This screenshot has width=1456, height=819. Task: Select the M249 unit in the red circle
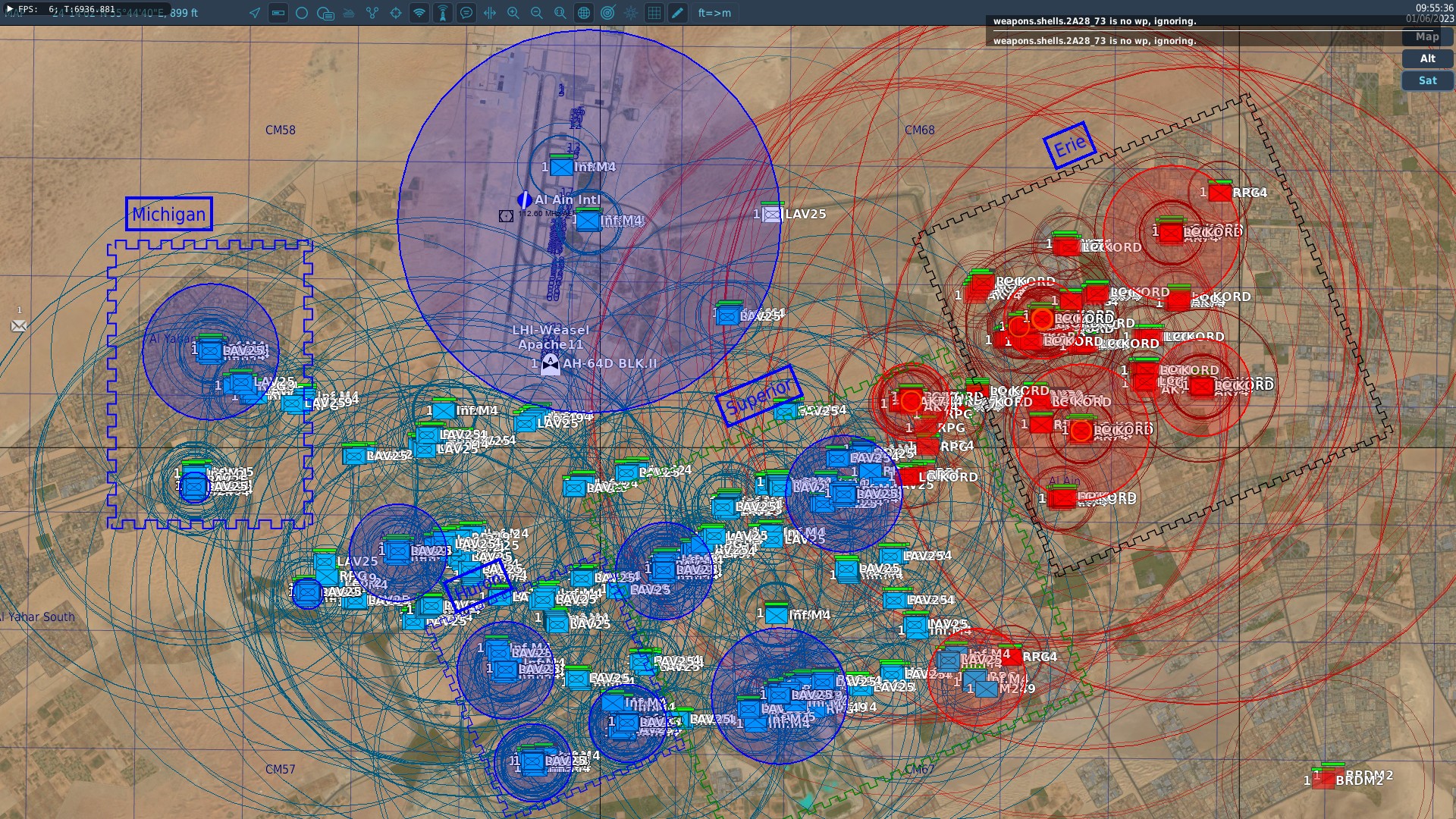coord(986,688)
